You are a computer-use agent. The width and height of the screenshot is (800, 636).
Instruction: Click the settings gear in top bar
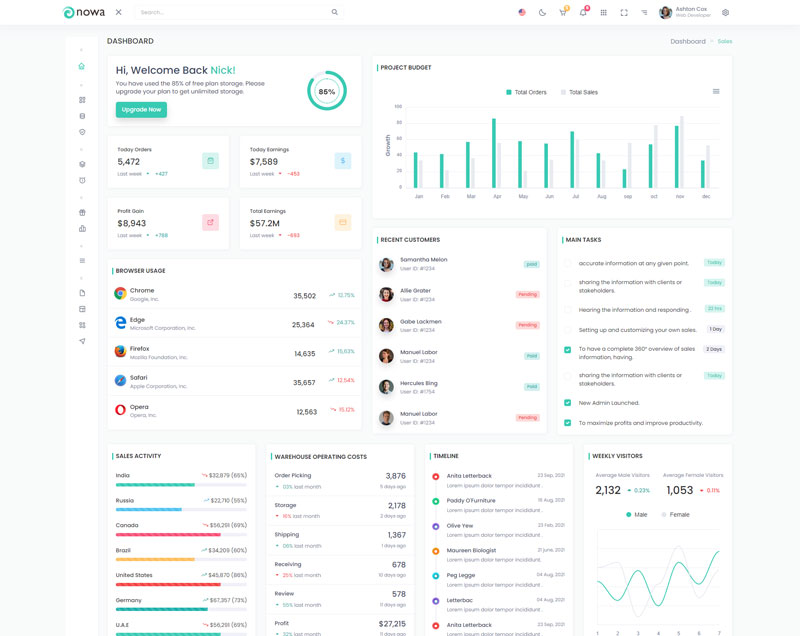coord(725,13)
